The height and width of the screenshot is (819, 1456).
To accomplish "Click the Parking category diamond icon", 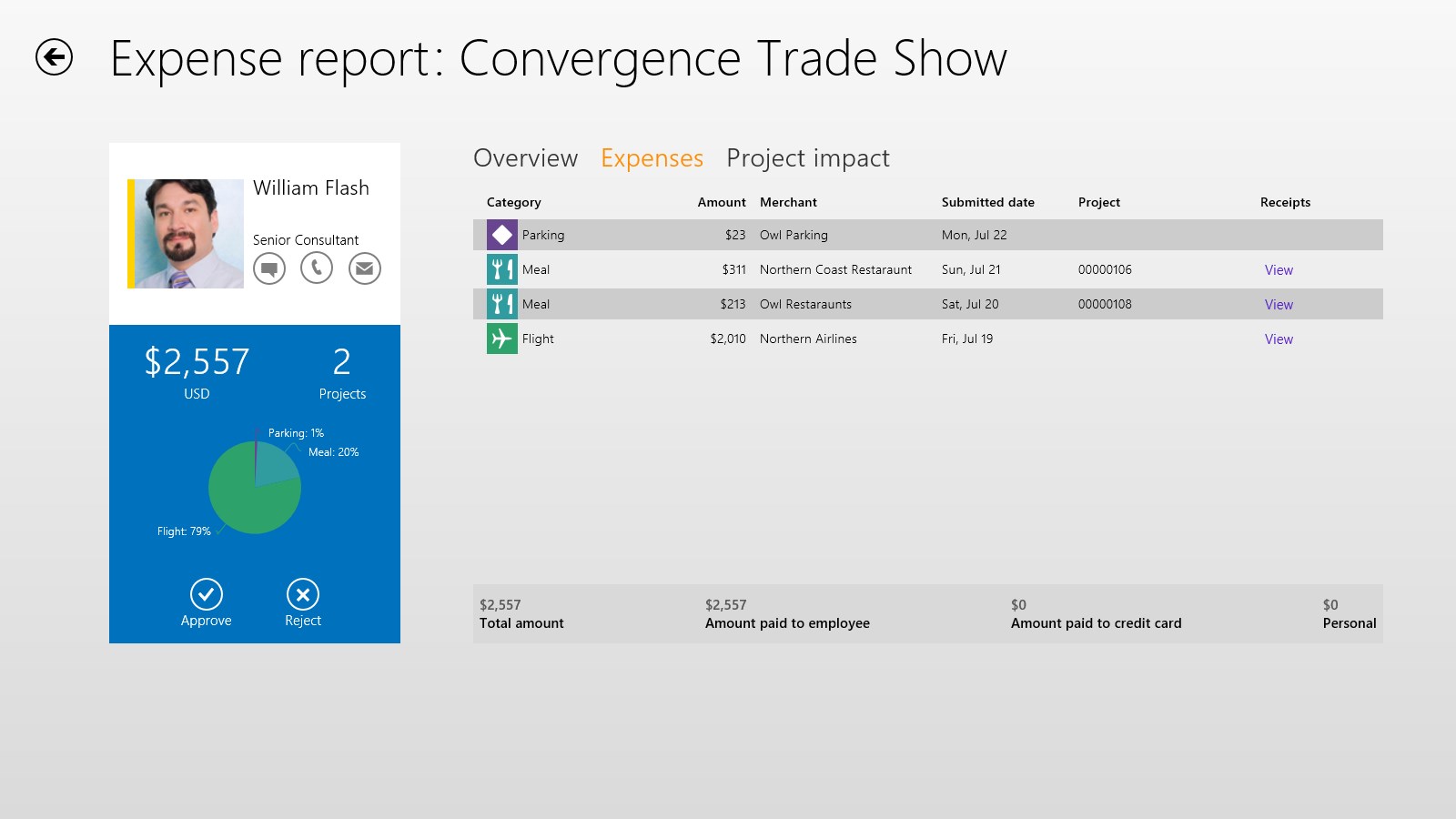I will (501, 235).
